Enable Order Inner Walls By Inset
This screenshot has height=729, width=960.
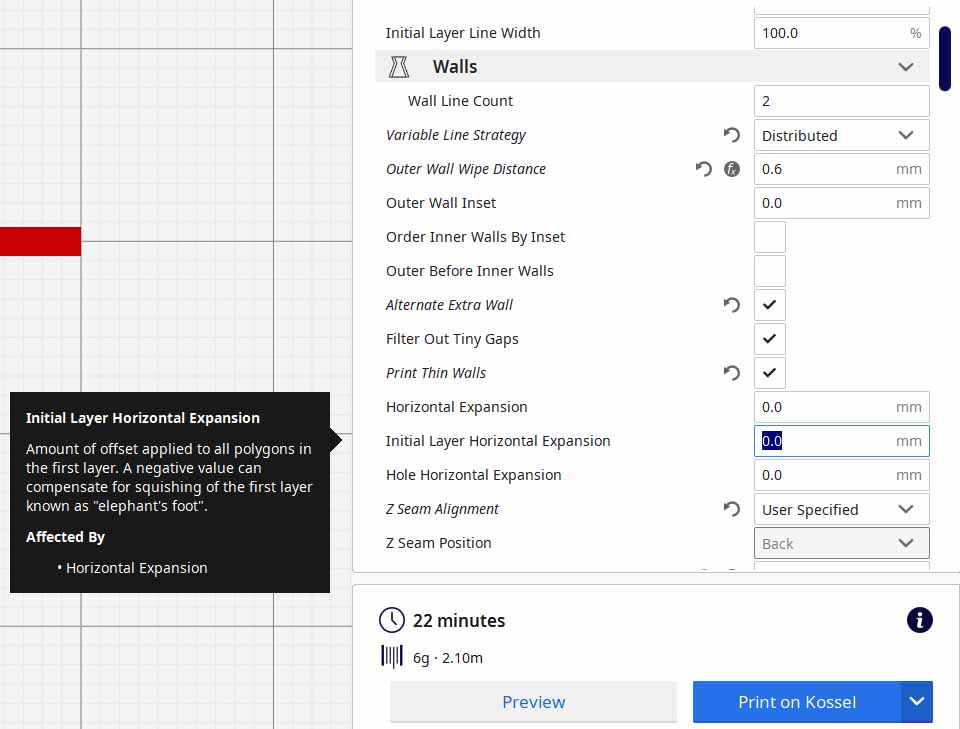(769, 237)
